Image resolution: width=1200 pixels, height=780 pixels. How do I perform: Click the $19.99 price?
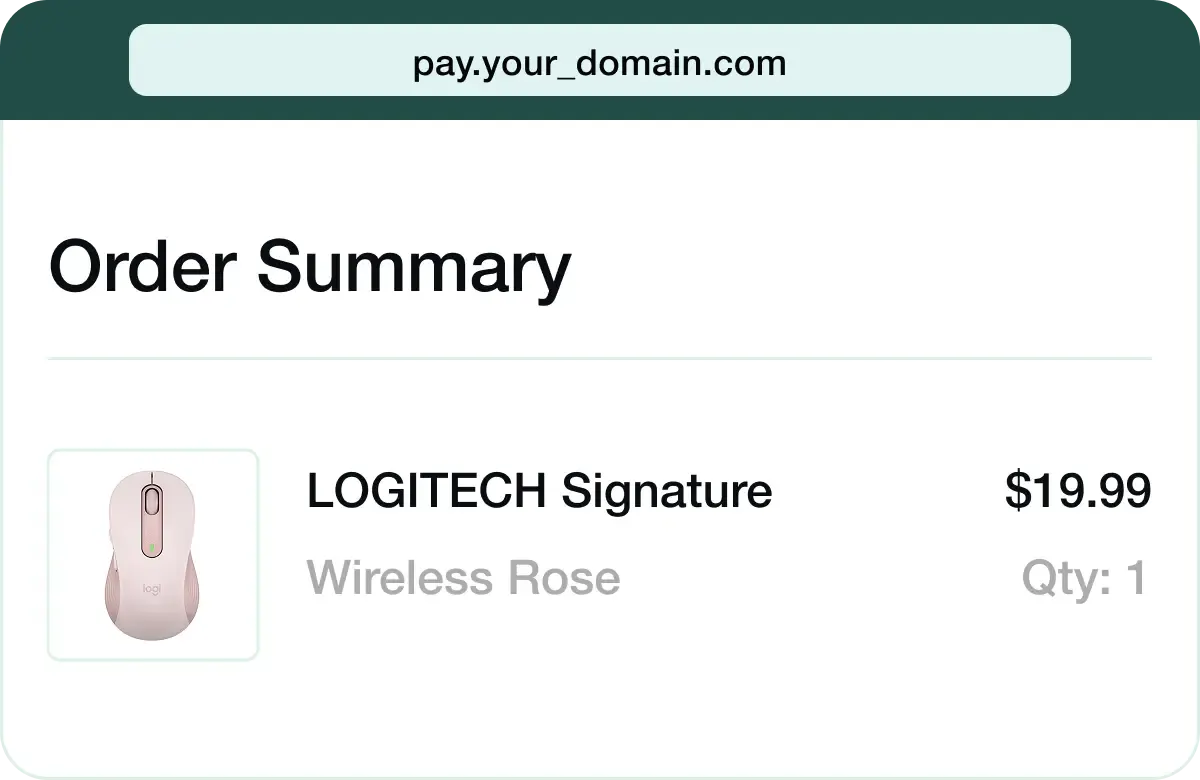click(1078, 491)
